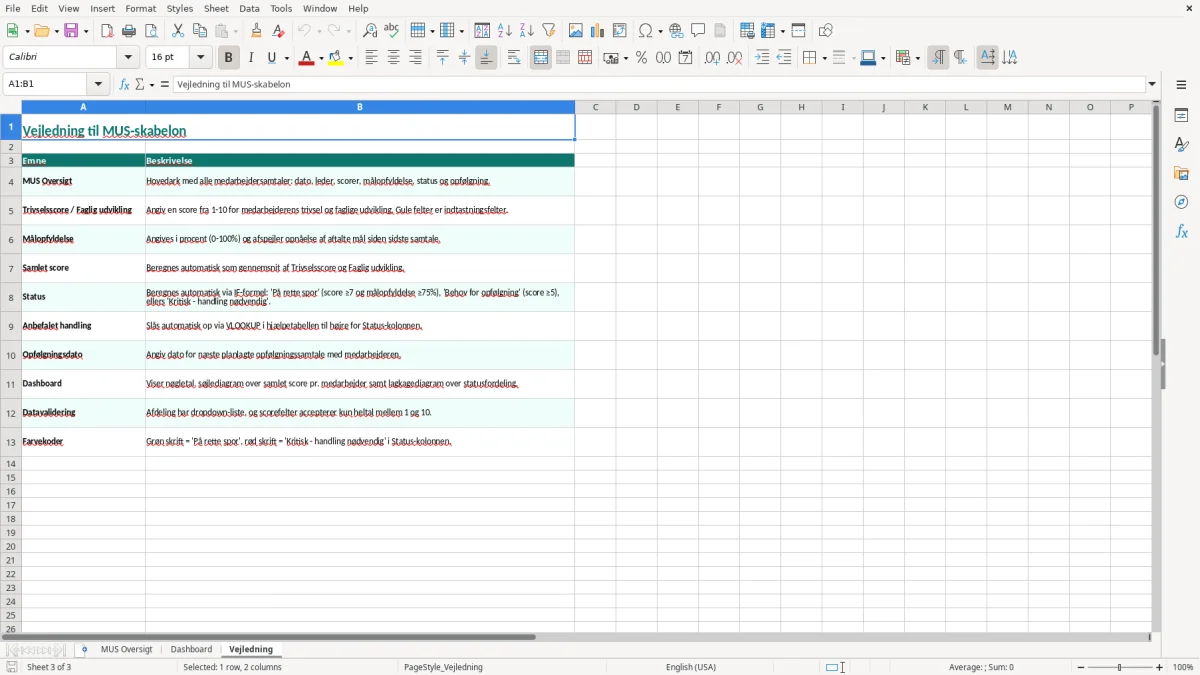1200x675 pixels.
Task: Switch to MUS Oversigt sheet tab
Action: [127, 649]
